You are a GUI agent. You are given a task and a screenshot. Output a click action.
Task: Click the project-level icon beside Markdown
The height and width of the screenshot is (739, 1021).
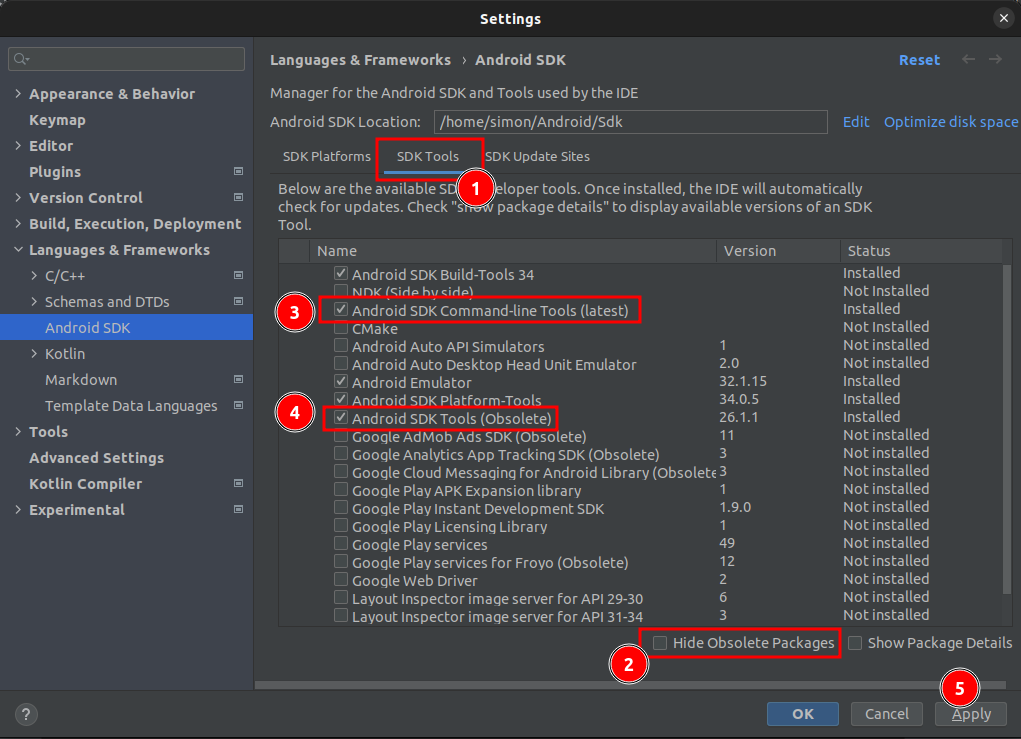pyautogui.click(x=238, y=380)
